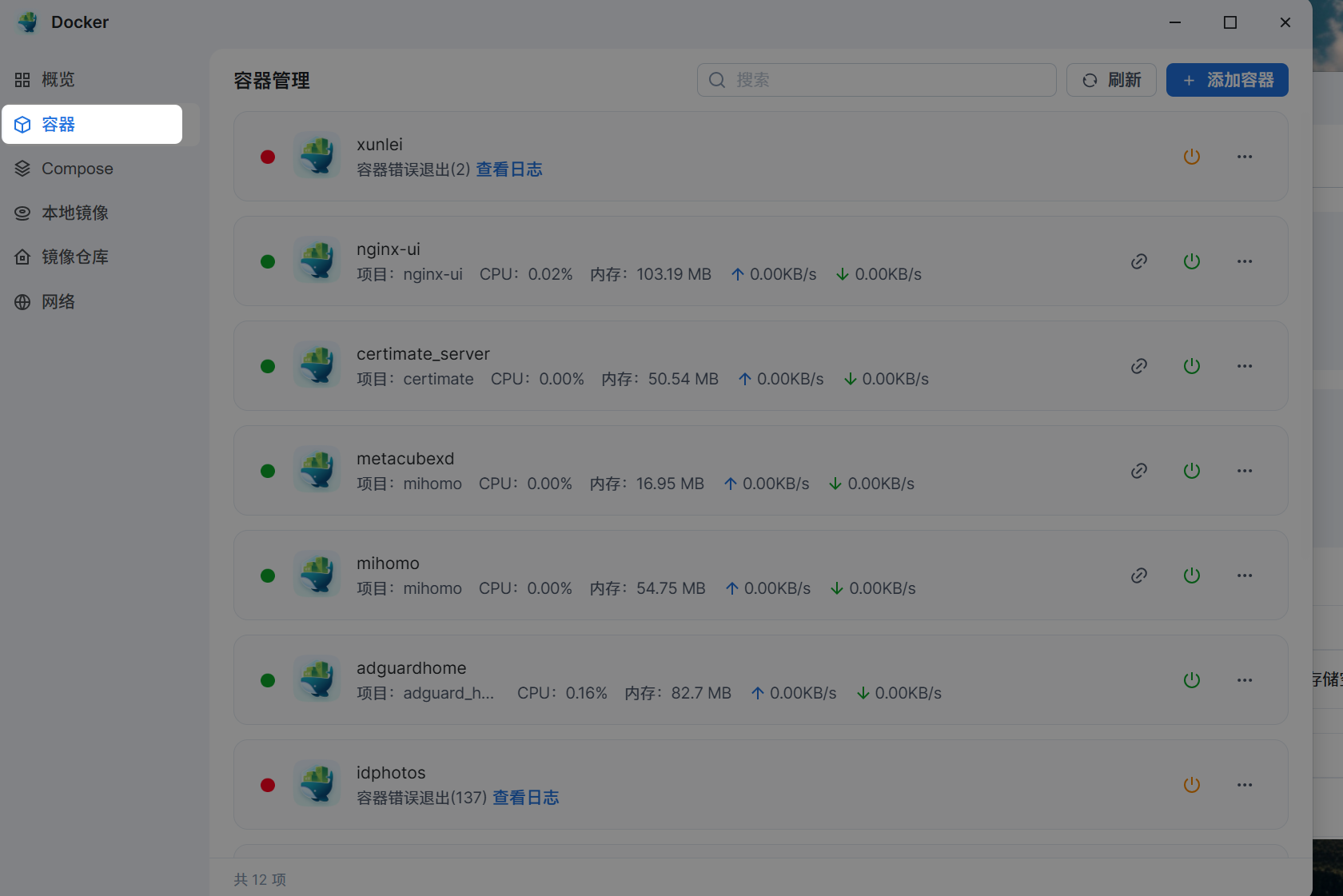Click the idphotos container image icon
This screenshot has height=896, width=1343.
coord(317,784)
